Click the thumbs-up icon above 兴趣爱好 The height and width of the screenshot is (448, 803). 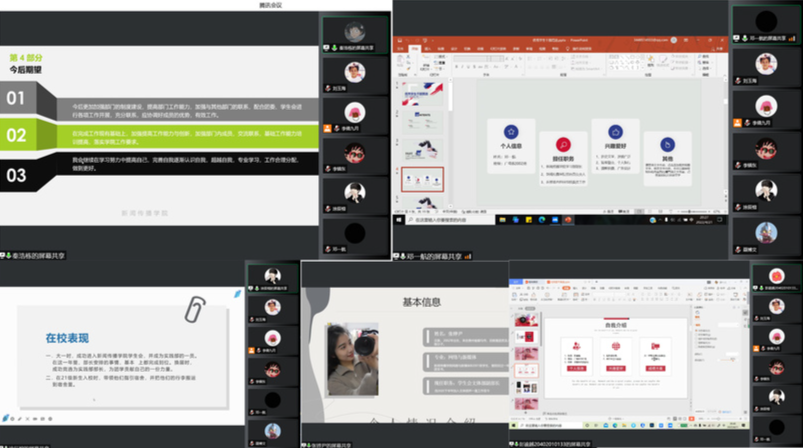point(616,131)
